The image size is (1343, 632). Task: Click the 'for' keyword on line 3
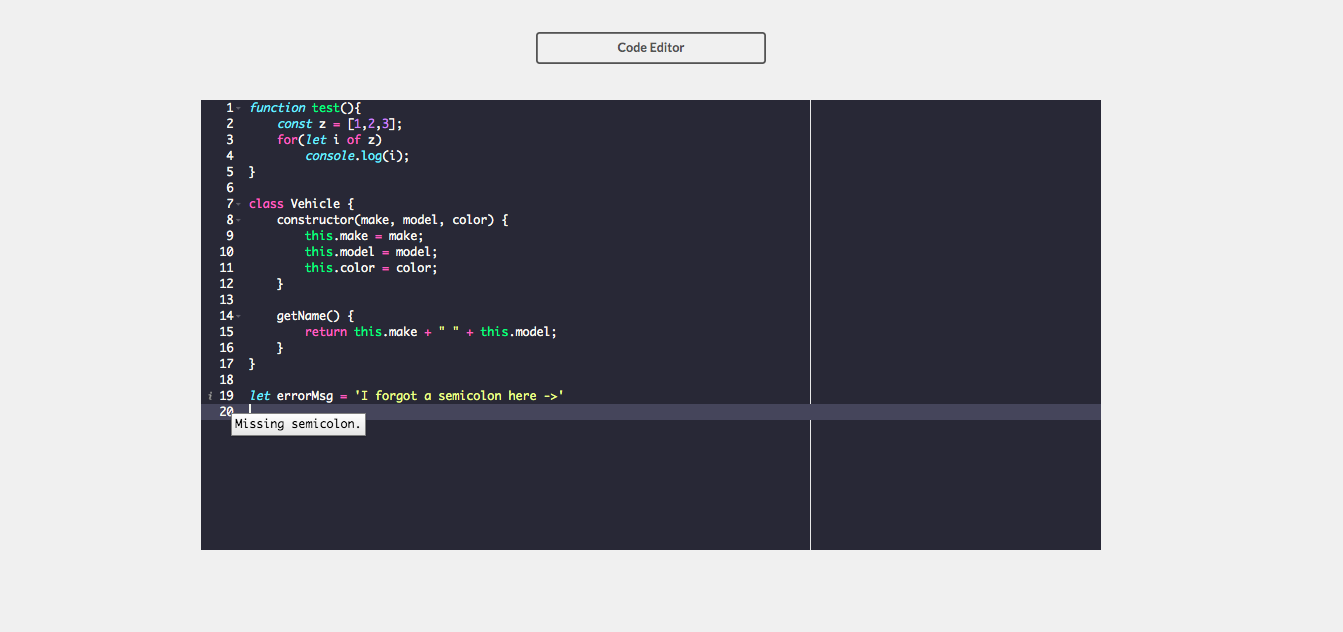click(x=287, y=140)
